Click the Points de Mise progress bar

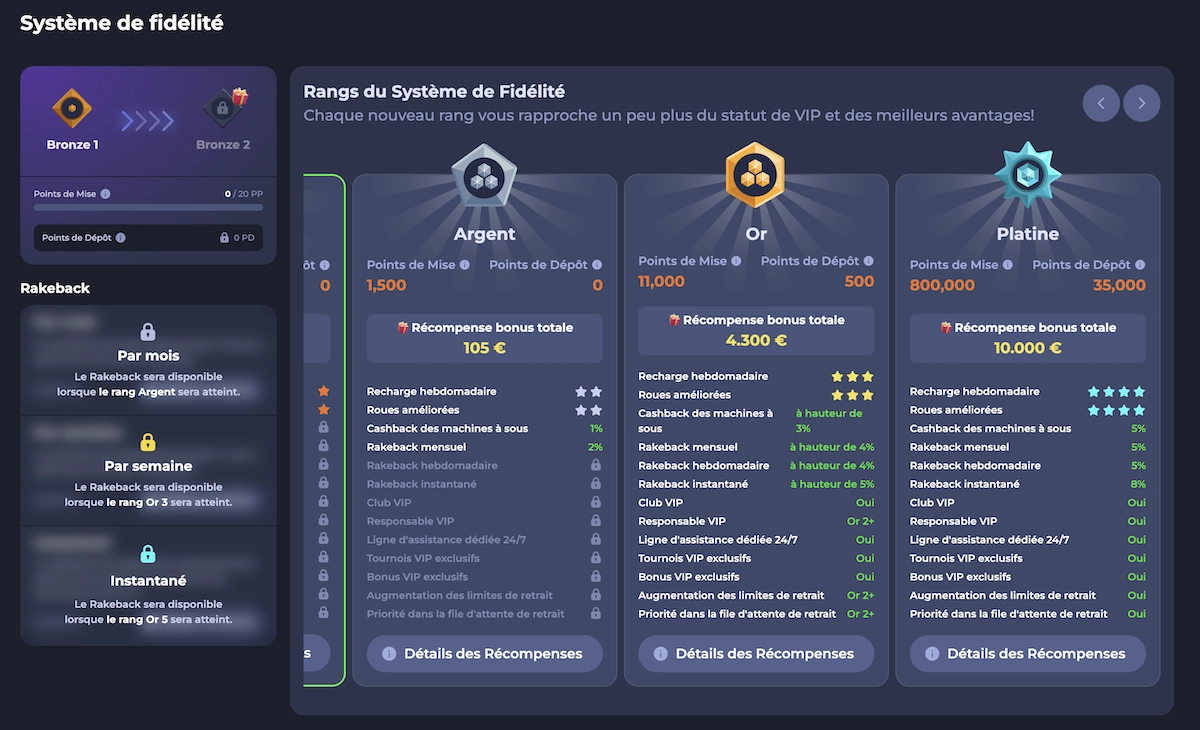coord(146,207)
